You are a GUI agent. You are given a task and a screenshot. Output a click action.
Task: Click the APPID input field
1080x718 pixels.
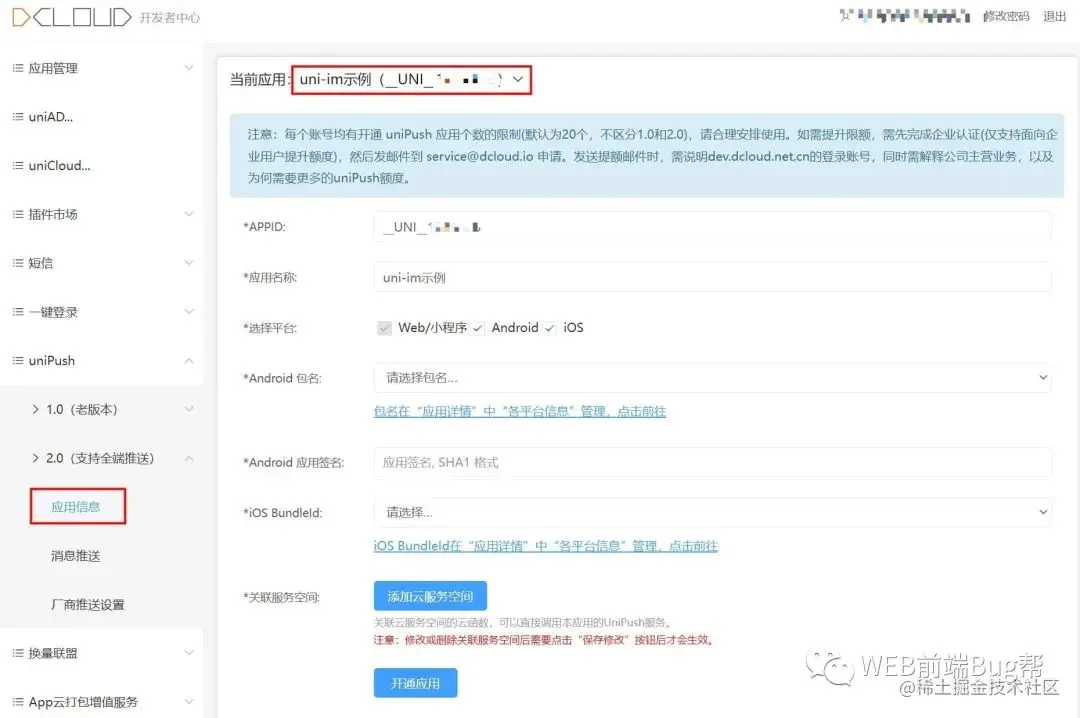(x=712, y=227)
